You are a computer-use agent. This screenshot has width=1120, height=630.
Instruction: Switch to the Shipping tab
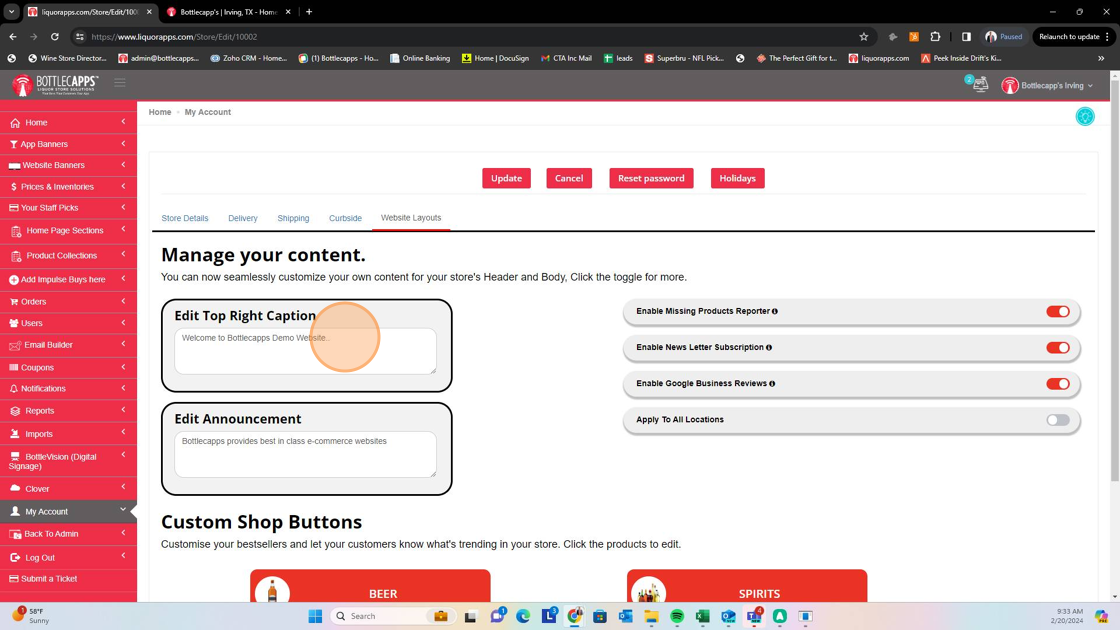(x=294, y=218)
